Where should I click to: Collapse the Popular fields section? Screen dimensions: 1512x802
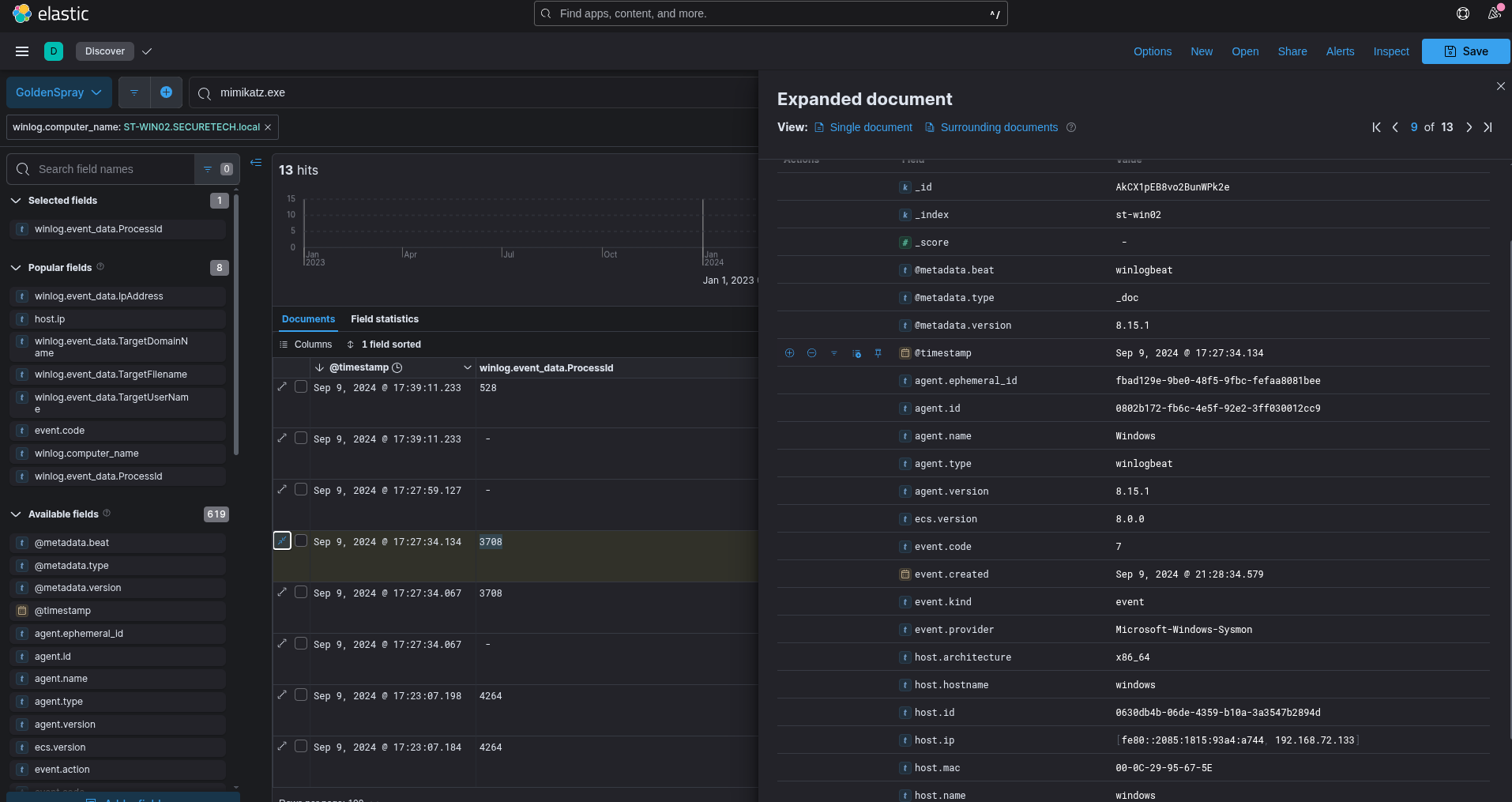[16, 268]
